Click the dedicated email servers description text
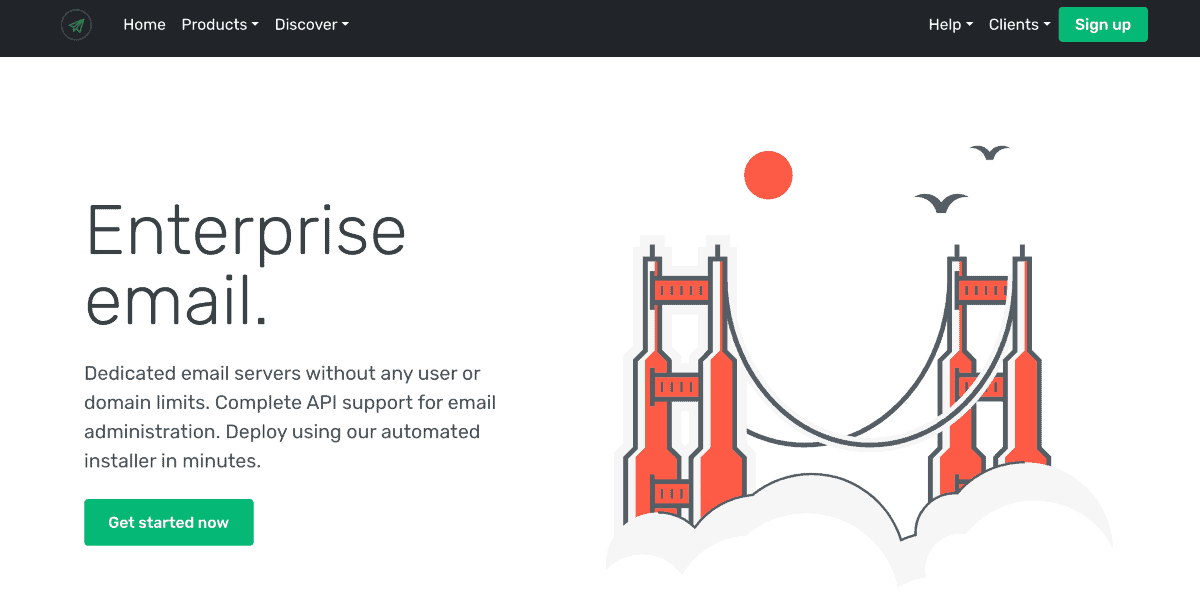Image resolution: width=1200 pixels, height=594 pixels. (x=290, y=417)
